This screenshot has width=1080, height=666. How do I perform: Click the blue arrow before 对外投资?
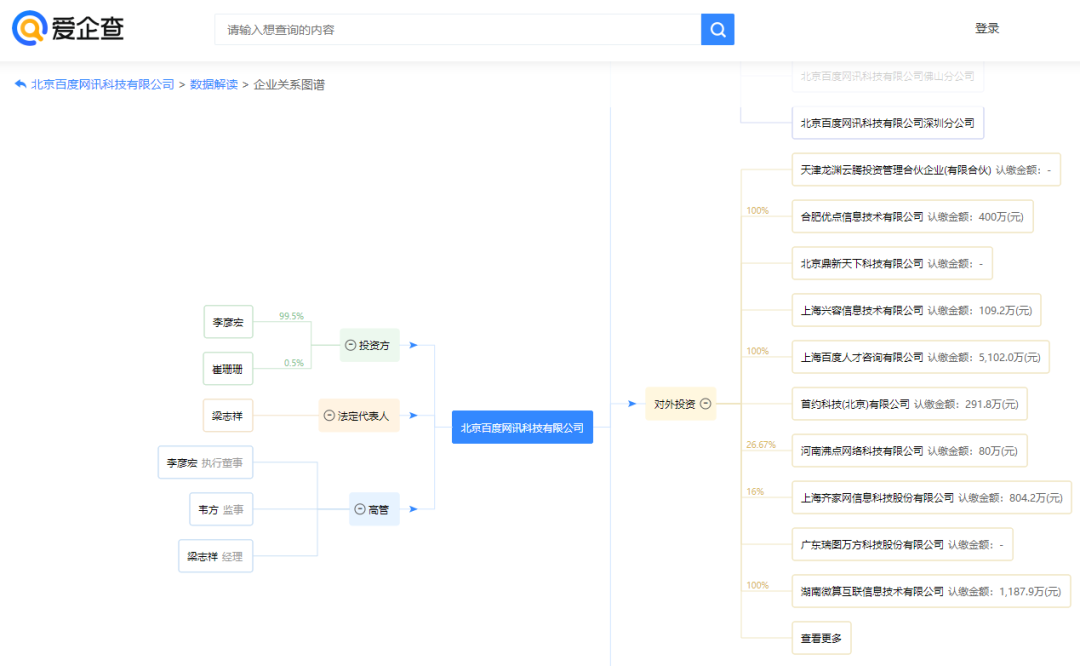pos(632,404)
